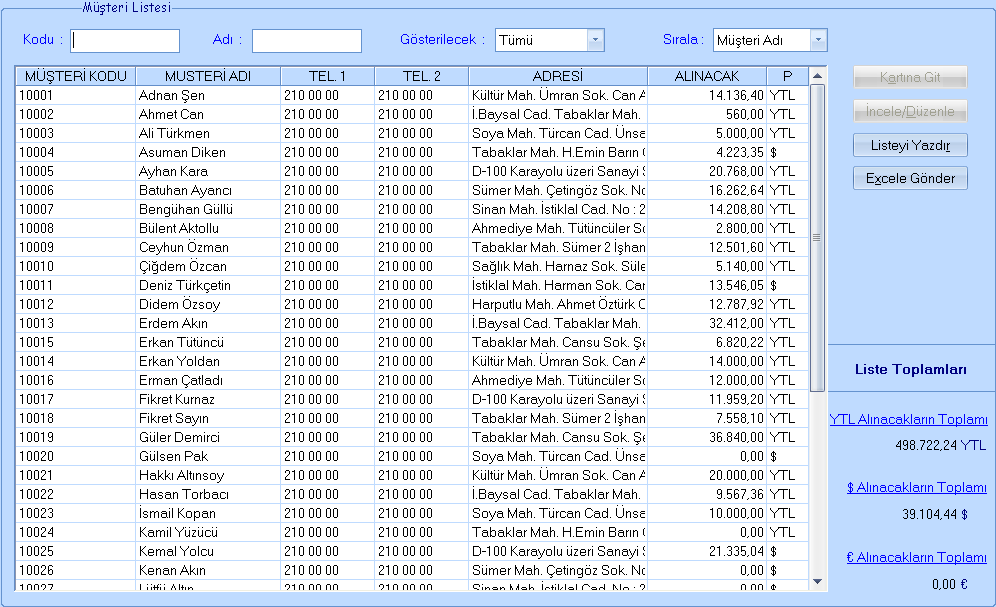Select customer code 10001
The image size is (996, 607).
point(36,95)
